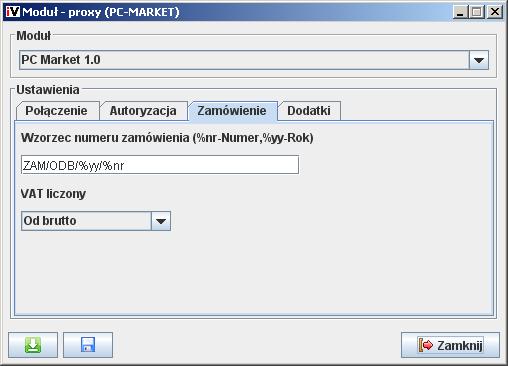Open the VAT liczony dropdown with Od brutto
This screenshot has width=508, height=366.
point(96,221)
